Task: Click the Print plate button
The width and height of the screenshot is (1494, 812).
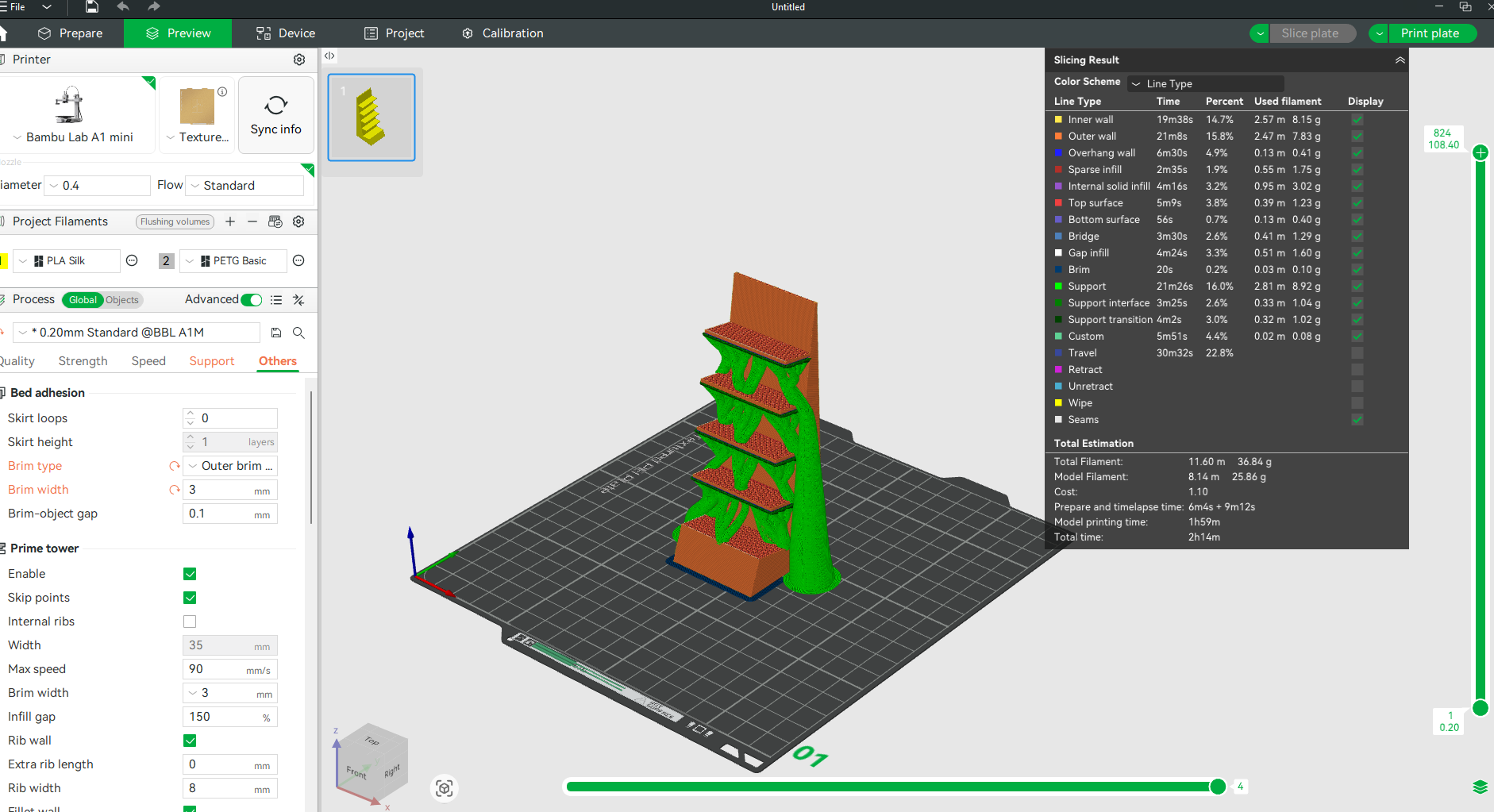Action: click(x=1430, y=33)
